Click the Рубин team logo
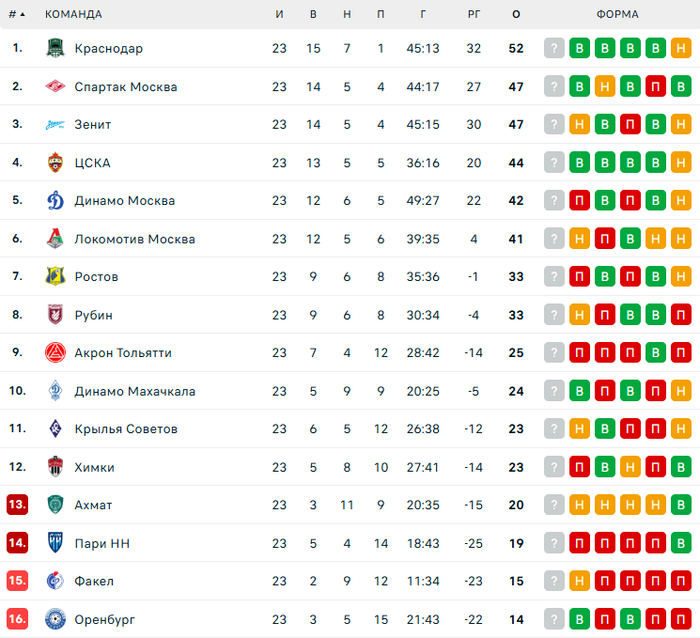Viewport: 700px width, 638px height. pyautogui.click(x=55, y=314)
